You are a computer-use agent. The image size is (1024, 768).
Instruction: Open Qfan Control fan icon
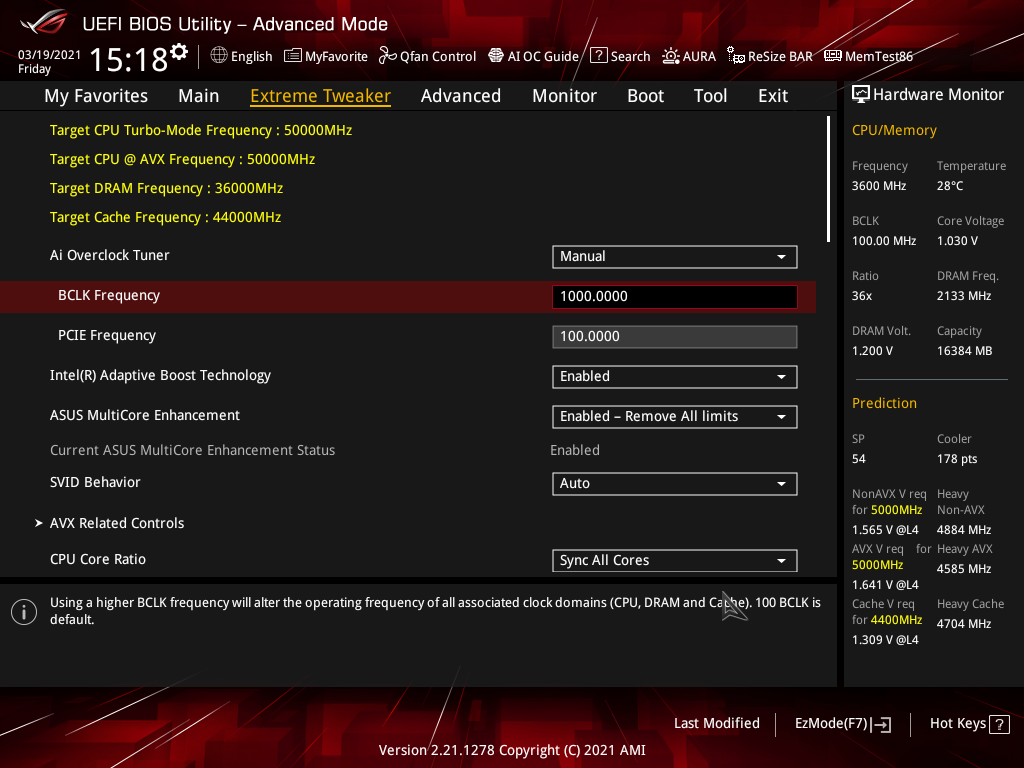point(388,56)
